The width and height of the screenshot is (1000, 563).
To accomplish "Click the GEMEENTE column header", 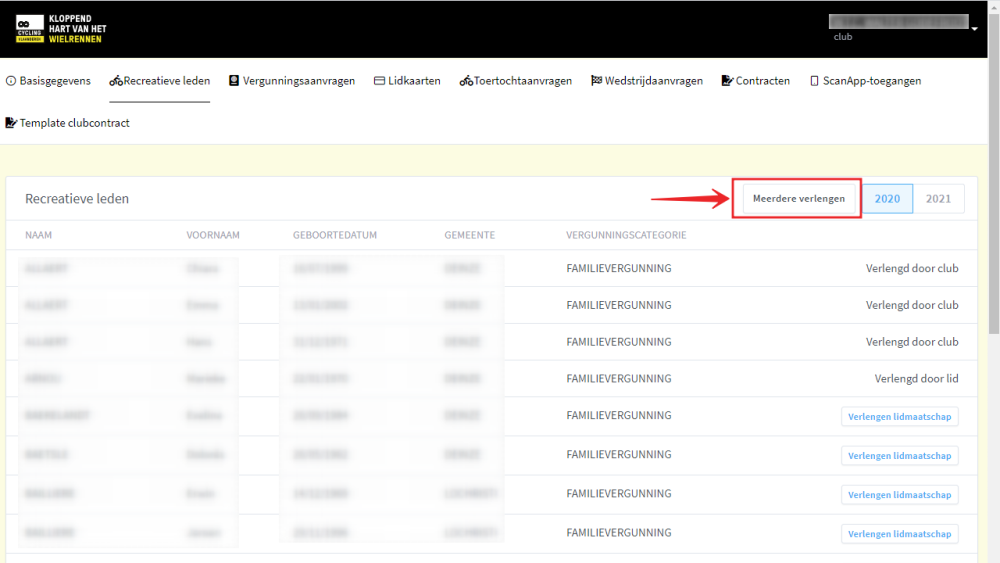I will [469, 235].
